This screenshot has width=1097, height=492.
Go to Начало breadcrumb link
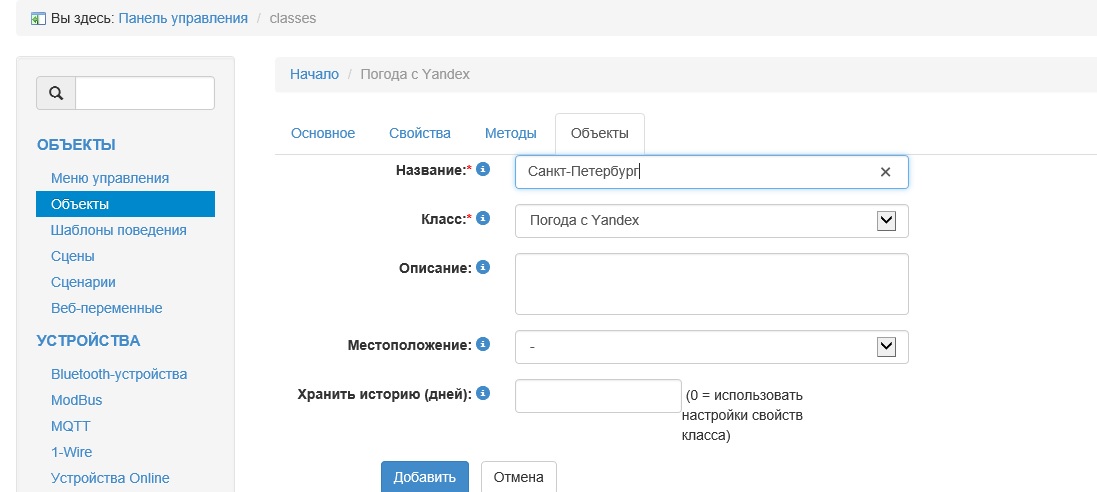[314, 74]
